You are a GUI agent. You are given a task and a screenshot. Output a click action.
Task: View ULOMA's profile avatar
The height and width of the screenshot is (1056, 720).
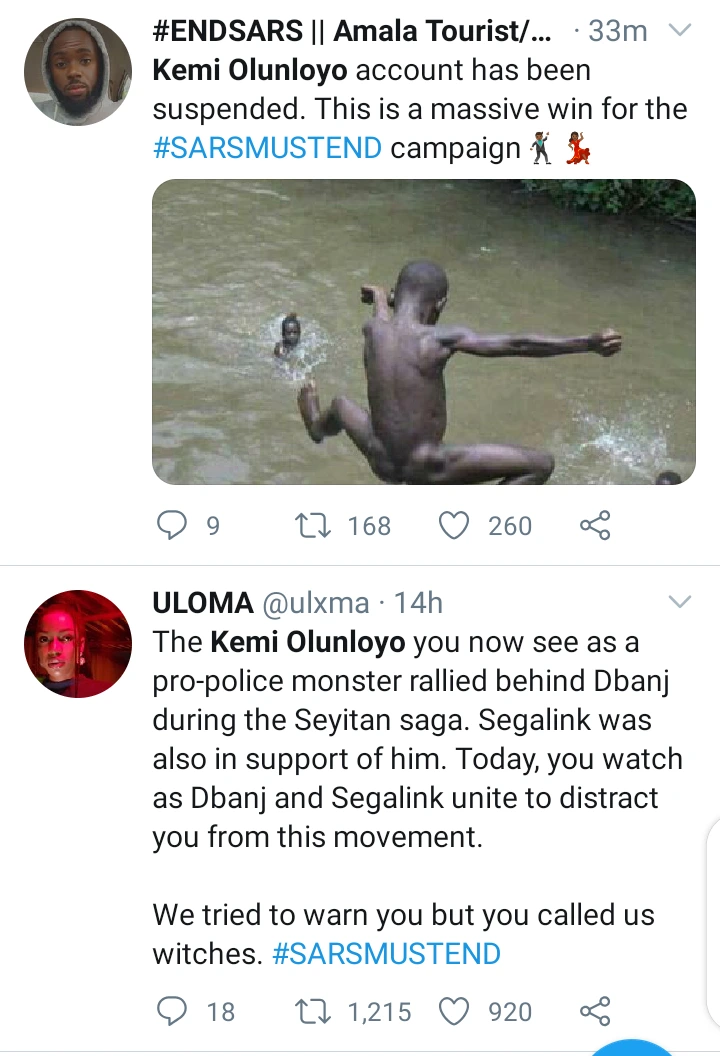click(77, 643)
